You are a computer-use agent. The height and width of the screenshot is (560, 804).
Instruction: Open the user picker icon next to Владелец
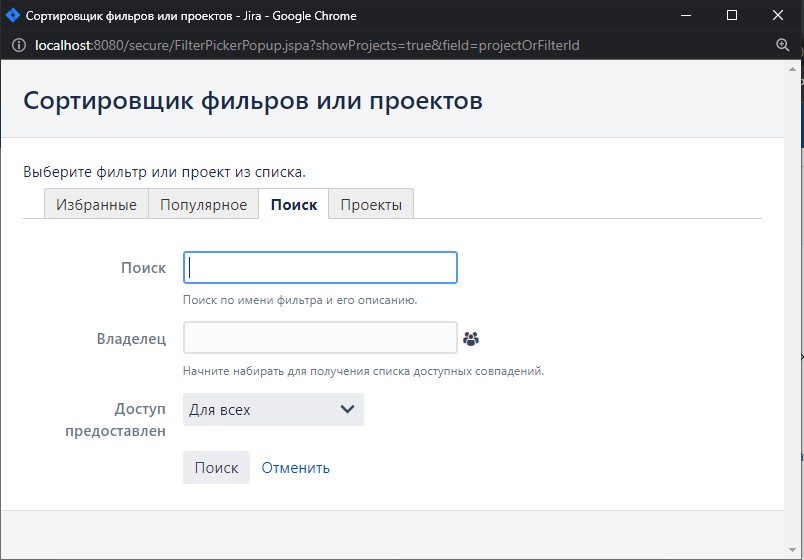(471, 338)
